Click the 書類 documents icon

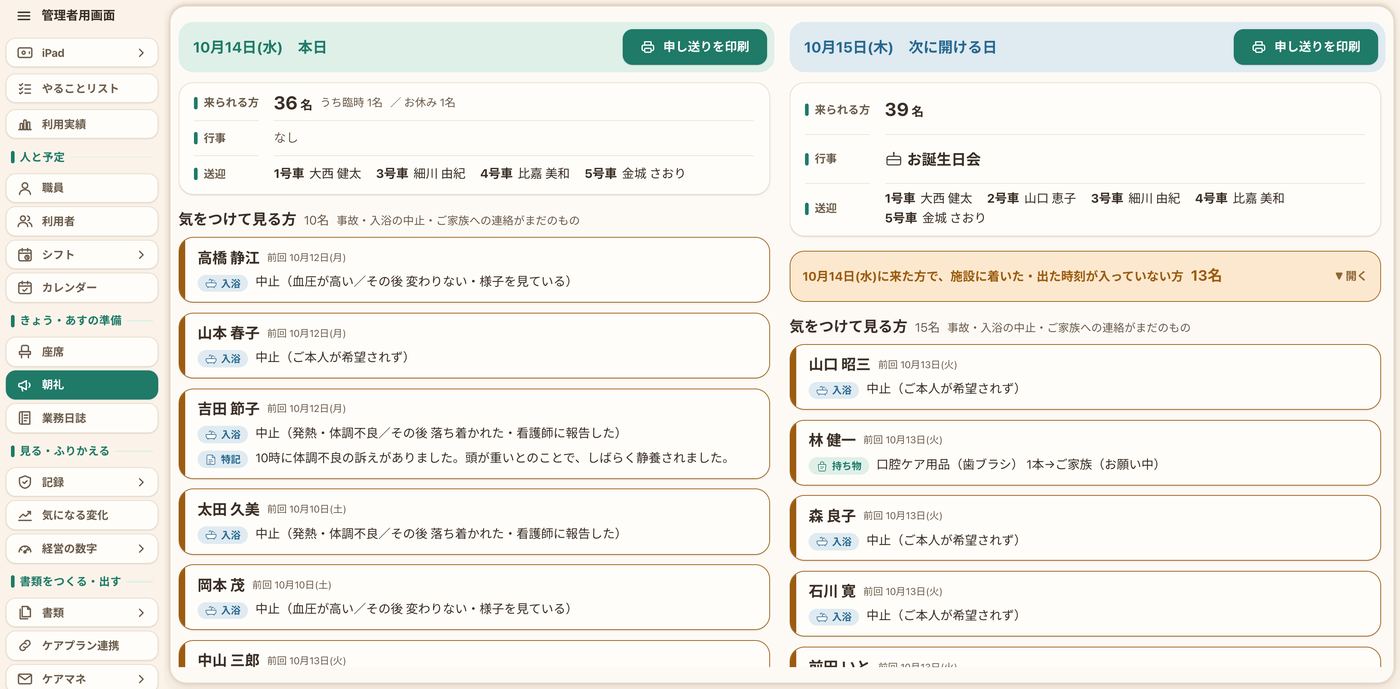point(25,612)
